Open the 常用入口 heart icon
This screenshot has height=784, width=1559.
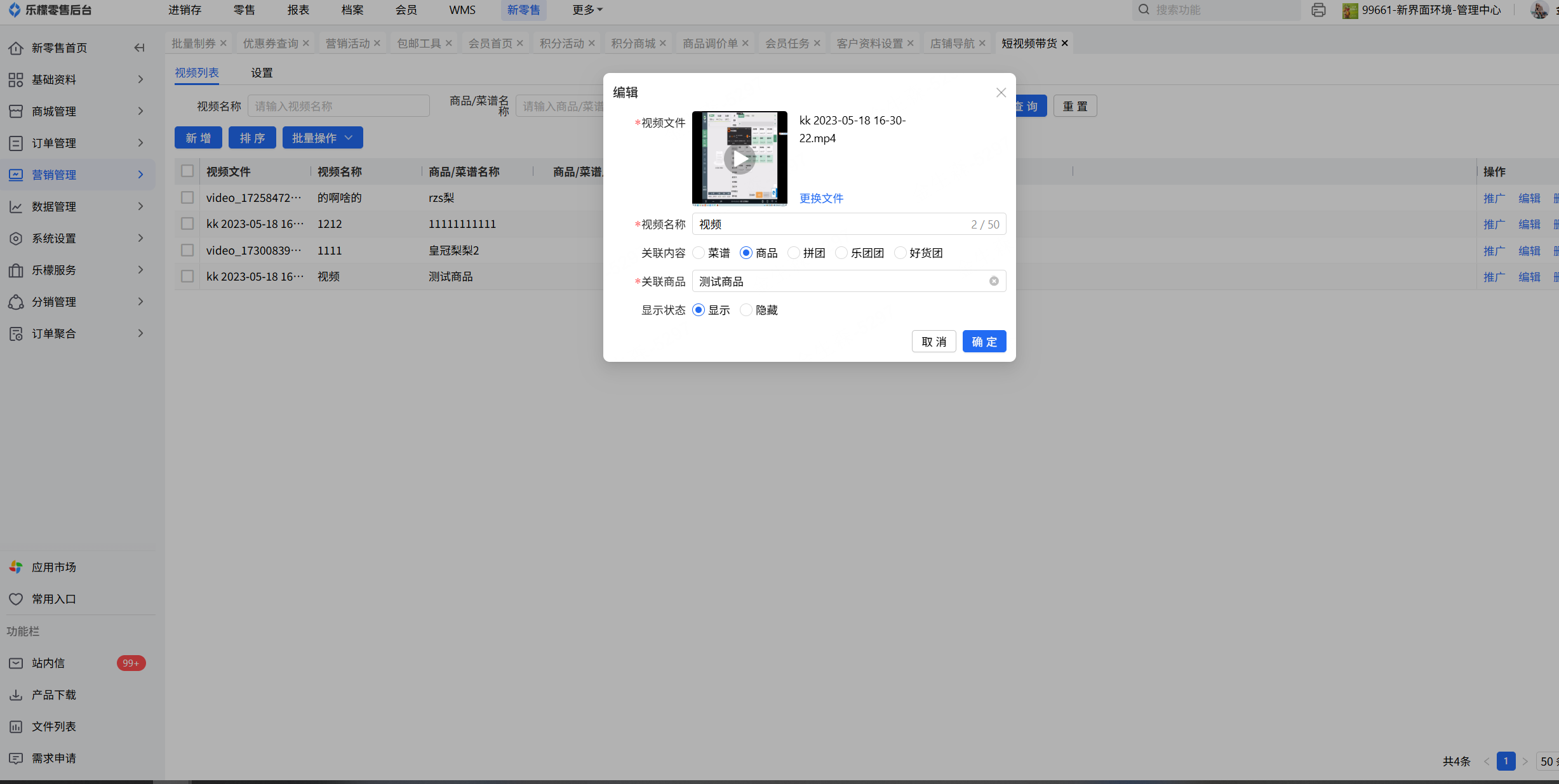point(16,599)
